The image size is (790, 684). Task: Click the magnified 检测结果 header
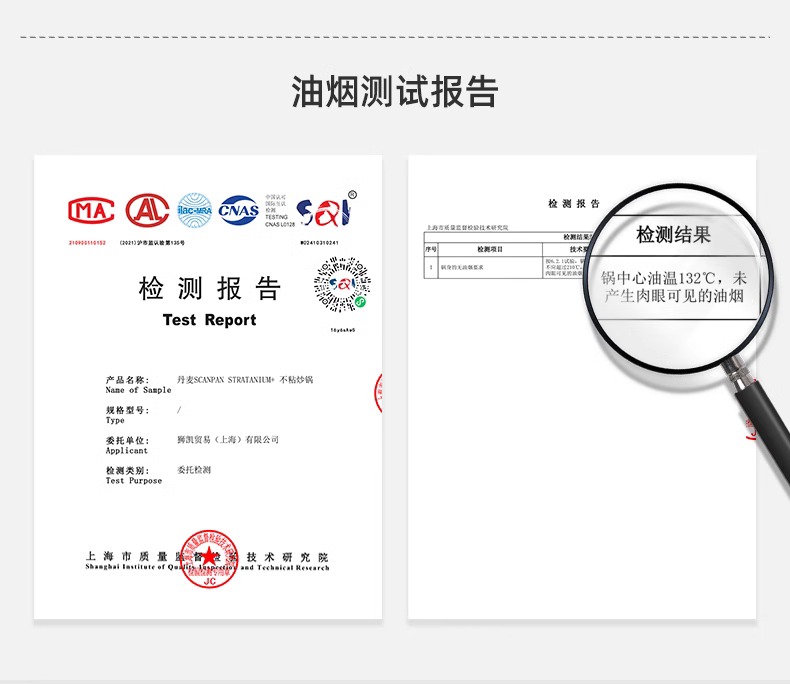point(674,235)
